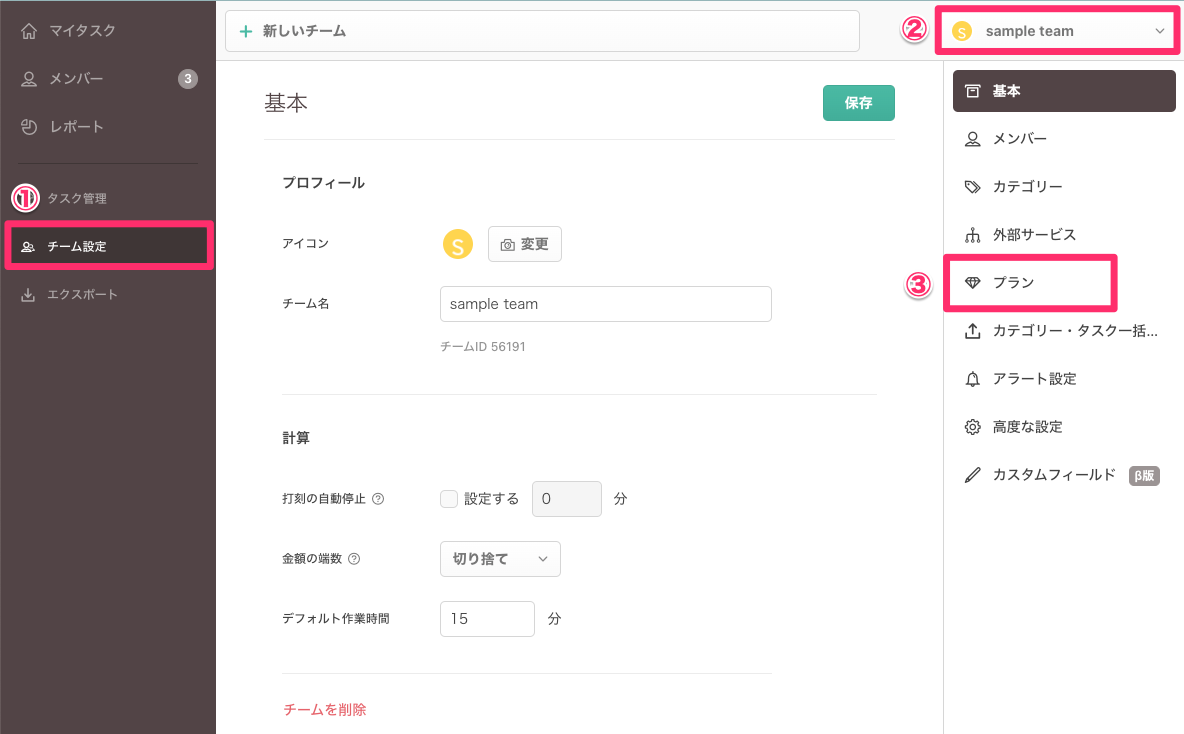Click the download icon for エクスポート

click(29, 295)
